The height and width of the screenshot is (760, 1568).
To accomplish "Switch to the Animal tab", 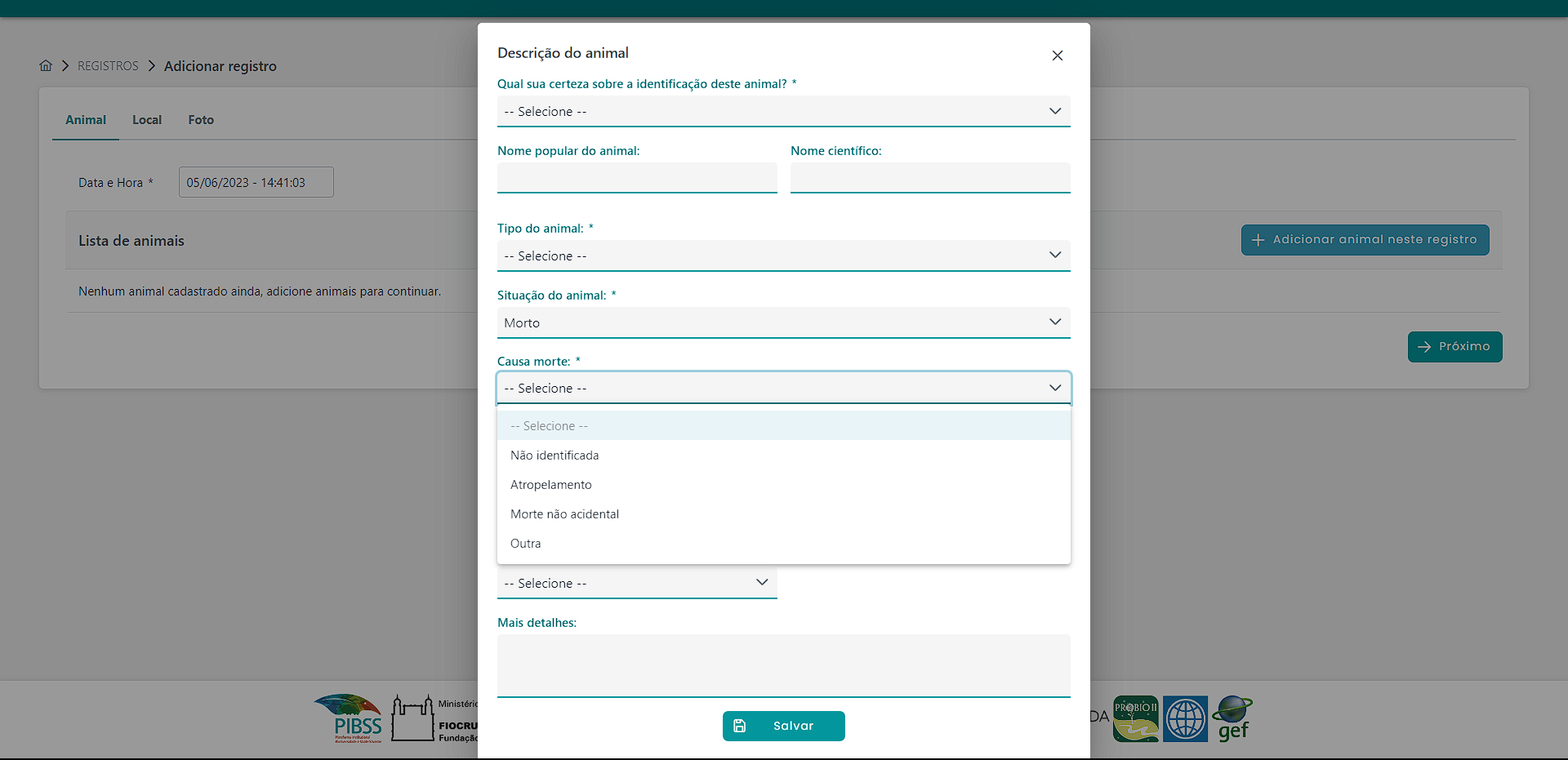I will [86, 120].
